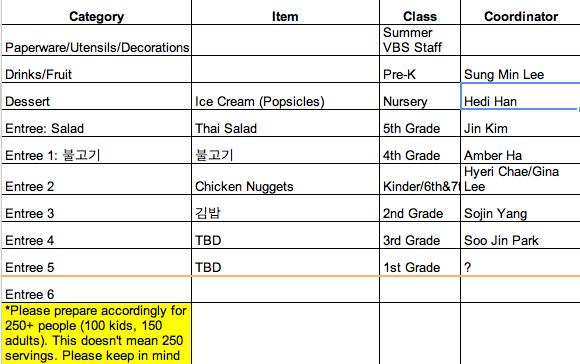Click the 김밥 item cell
Image resolution: width=580 pixels, height=364 pixels.
point(285,208)
